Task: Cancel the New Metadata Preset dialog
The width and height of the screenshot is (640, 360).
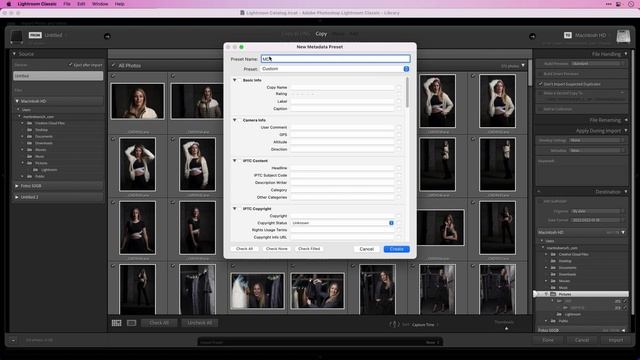Action: (367, 249)
